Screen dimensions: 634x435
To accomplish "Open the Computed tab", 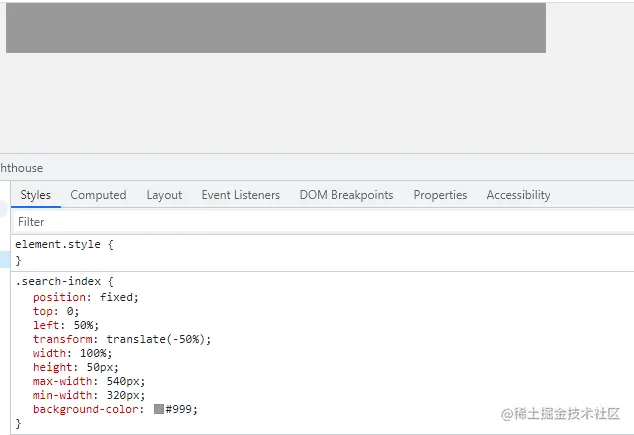I will pyautogui.click(x=98, y=195).
